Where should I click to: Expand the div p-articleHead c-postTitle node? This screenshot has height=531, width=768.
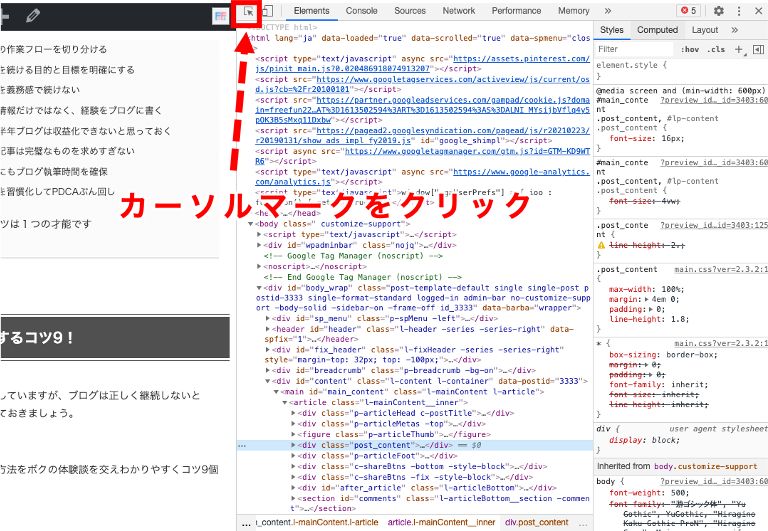[x=293, y=413]
